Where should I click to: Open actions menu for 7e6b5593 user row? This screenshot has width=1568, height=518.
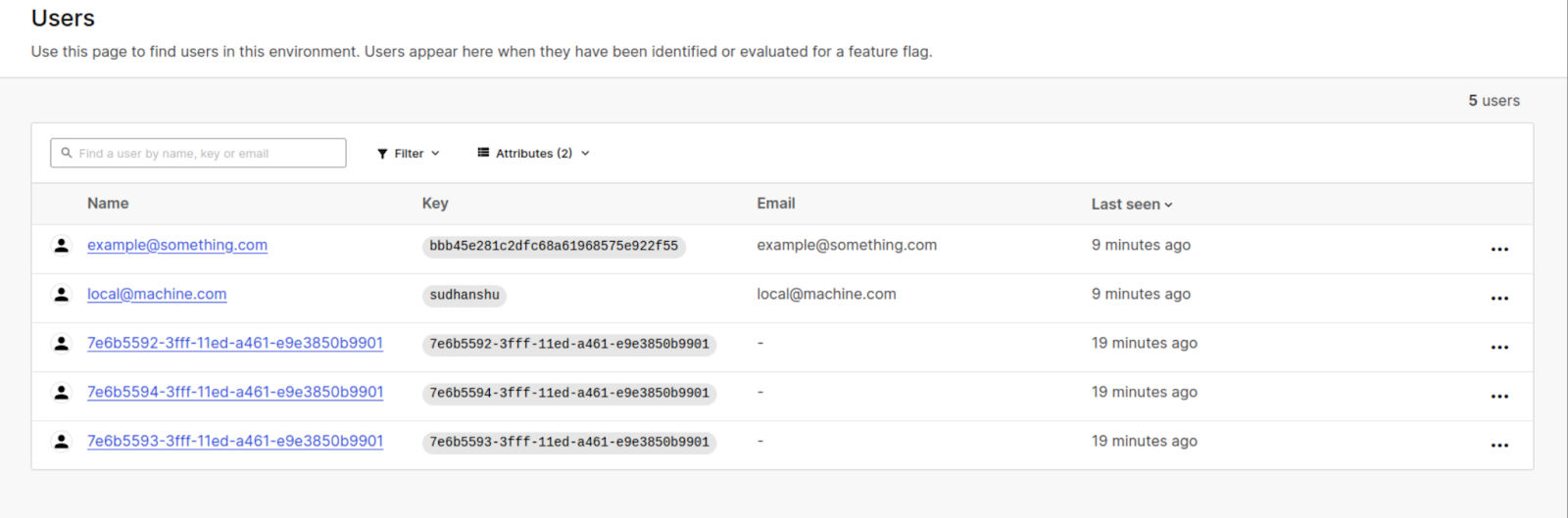point(1498,446)
